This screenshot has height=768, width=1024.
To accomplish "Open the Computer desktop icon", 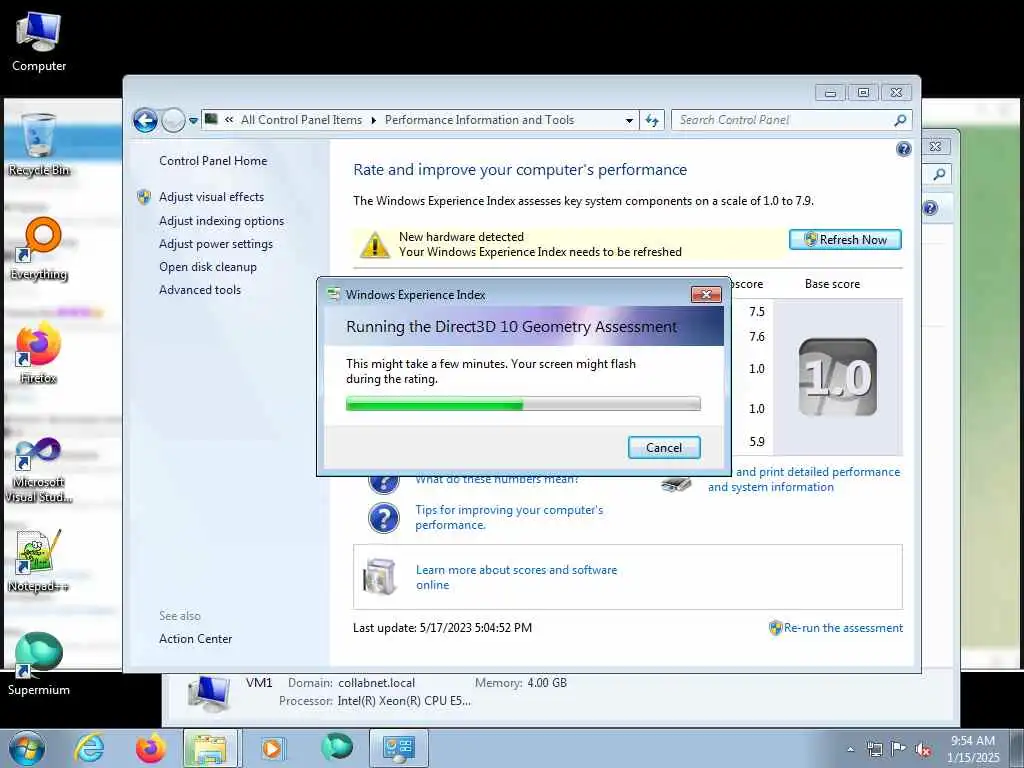I will (39, 42).
